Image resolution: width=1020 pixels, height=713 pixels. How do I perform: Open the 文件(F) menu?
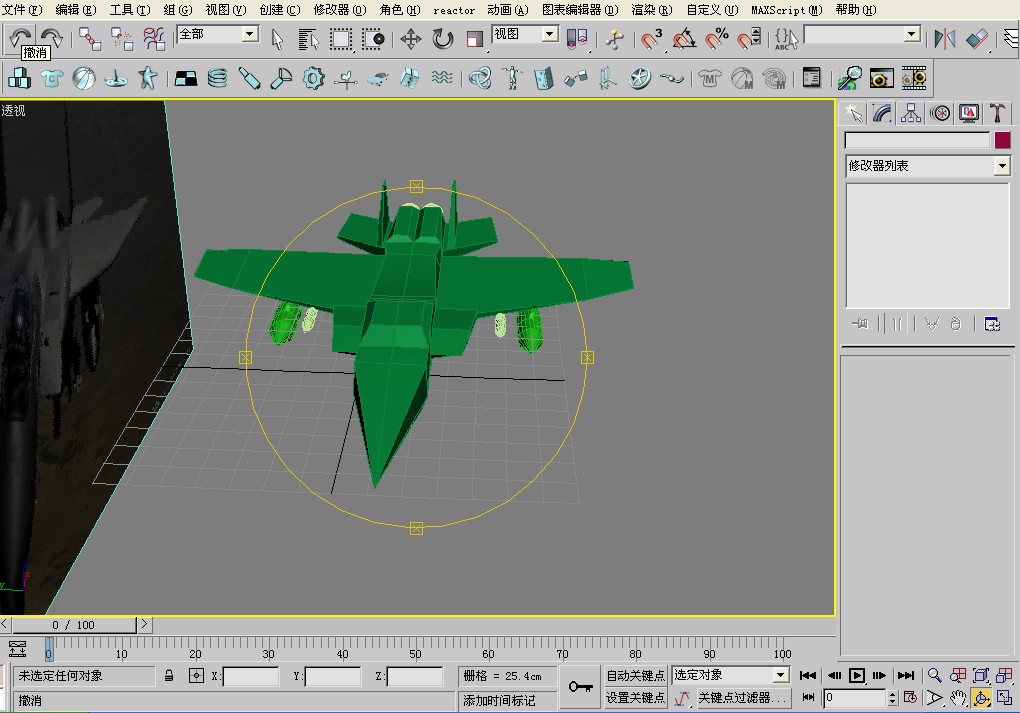[x=21, y=10]
